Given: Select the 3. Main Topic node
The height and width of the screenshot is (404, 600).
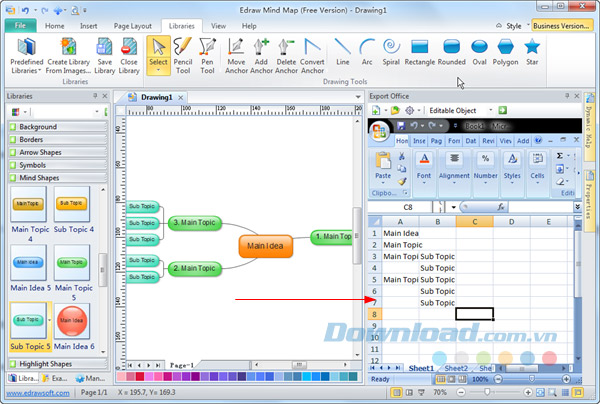Looking at the screenshot, I should (194, 223).
